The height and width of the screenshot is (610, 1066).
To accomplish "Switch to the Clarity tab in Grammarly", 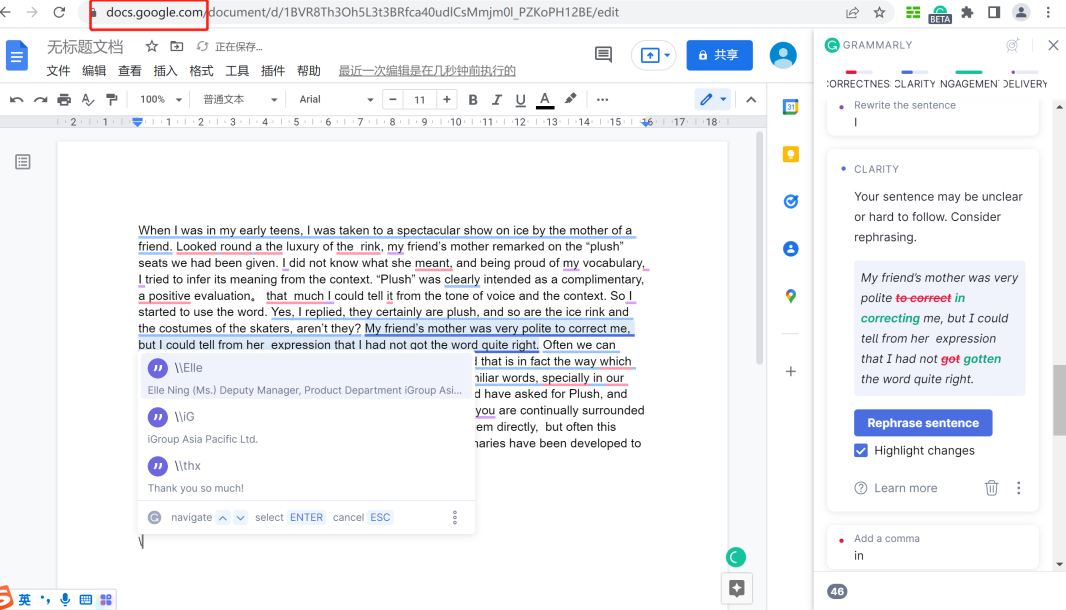I will click(x=914, y=83).
